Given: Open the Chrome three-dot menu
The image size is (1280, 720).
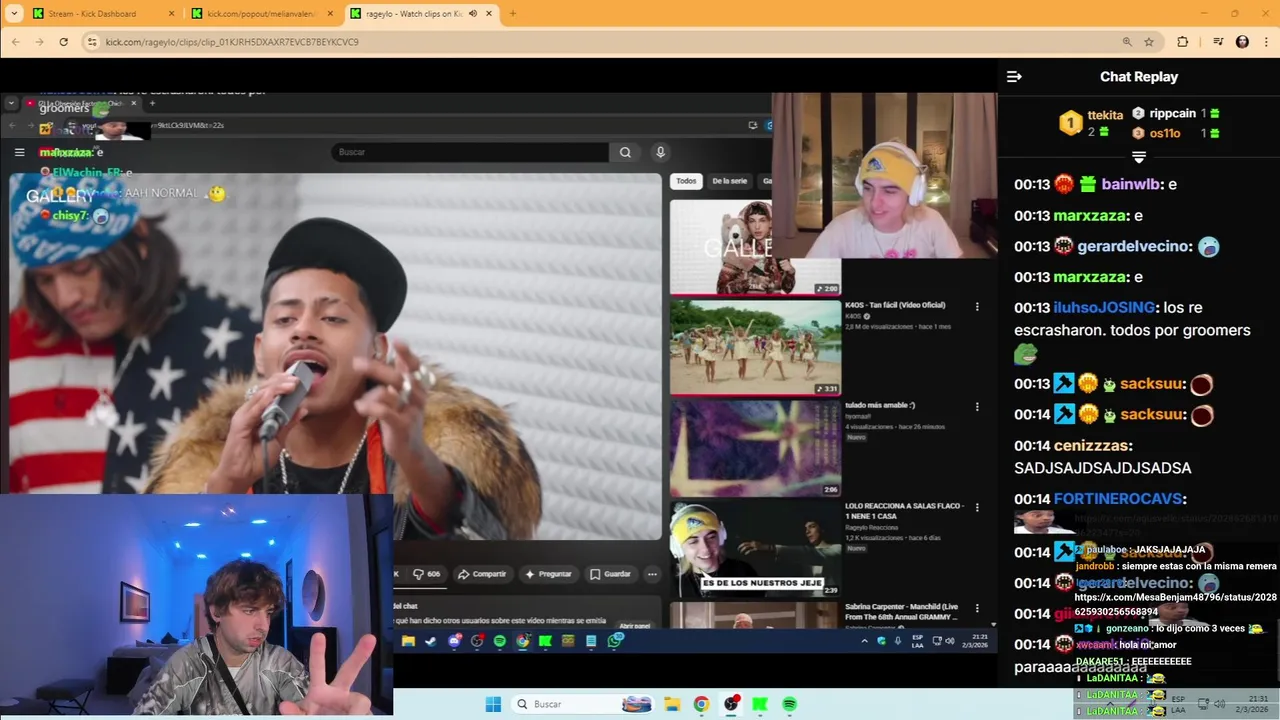Looking at the screenshot, I should (1266, 42).
